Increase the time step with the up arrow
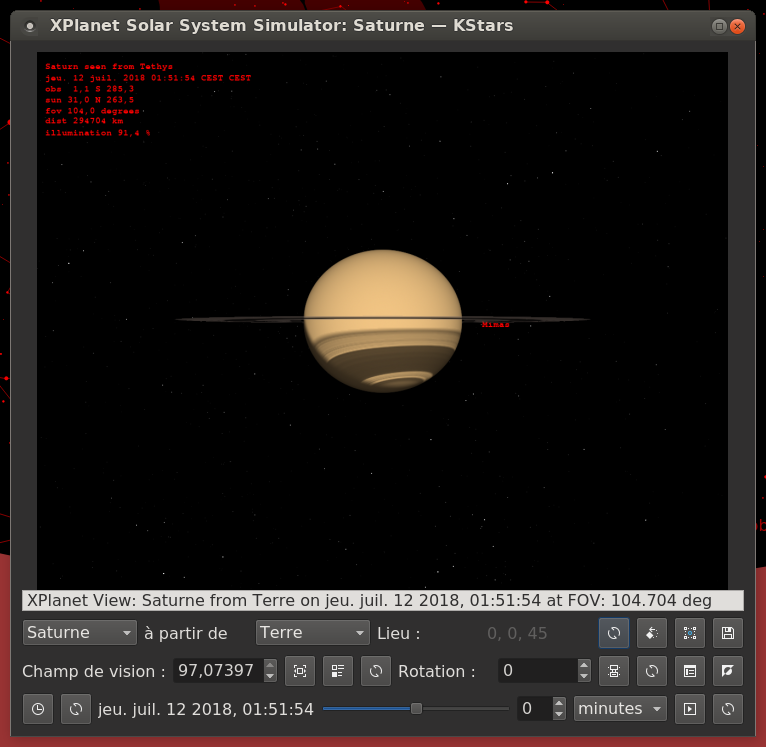766x747 pixels. coord(559,703)
